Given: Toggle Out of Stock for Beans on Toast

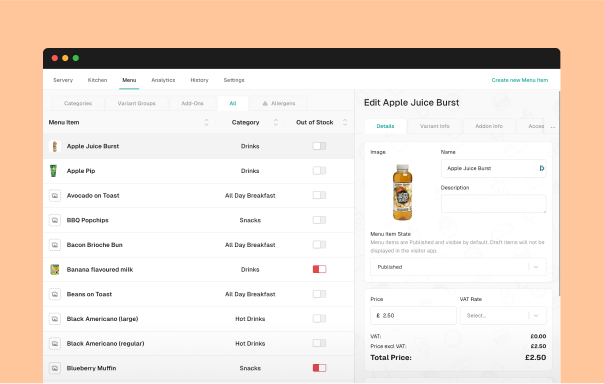Looking at the screenshot, I should [x=319, y=294].
